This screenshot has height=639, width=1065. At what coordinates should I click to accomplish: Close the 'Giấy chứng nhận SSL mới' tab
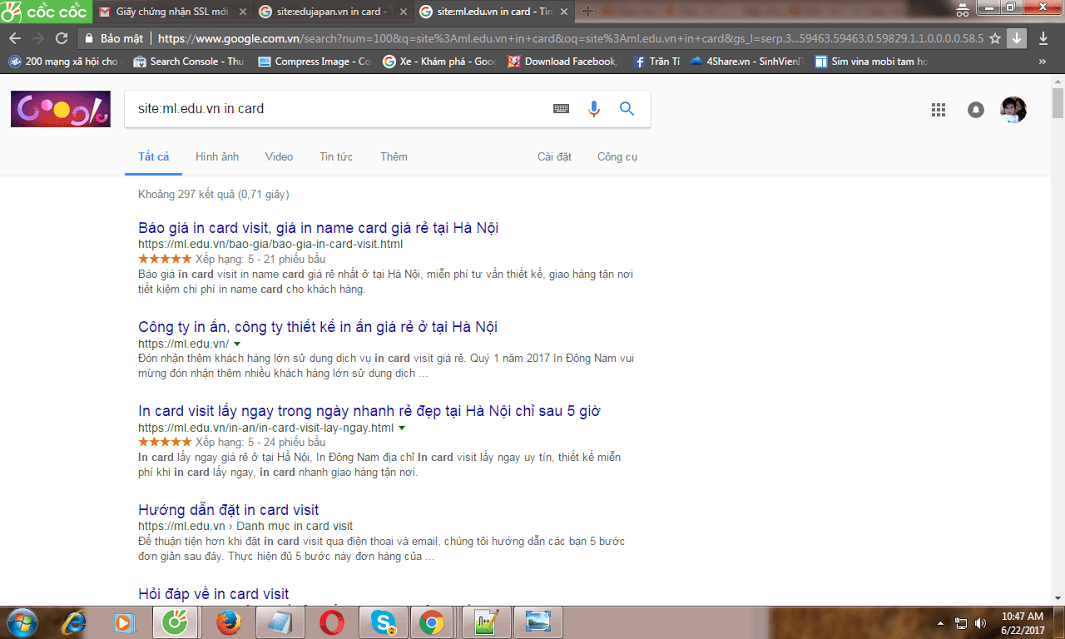tap(243, 12)
